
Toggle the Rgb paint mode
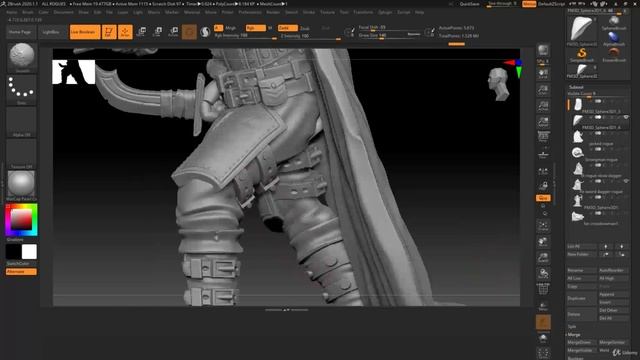[x=256, y=28]
